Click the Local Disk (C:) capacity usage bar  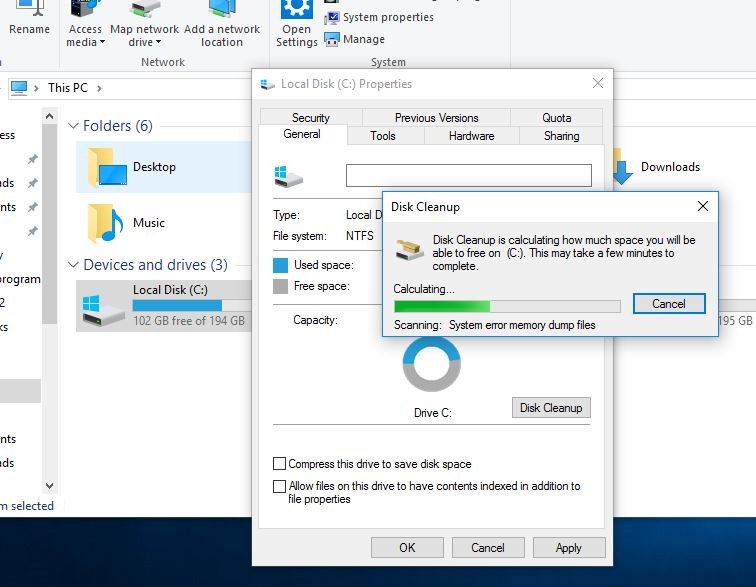tap(192, 305)
